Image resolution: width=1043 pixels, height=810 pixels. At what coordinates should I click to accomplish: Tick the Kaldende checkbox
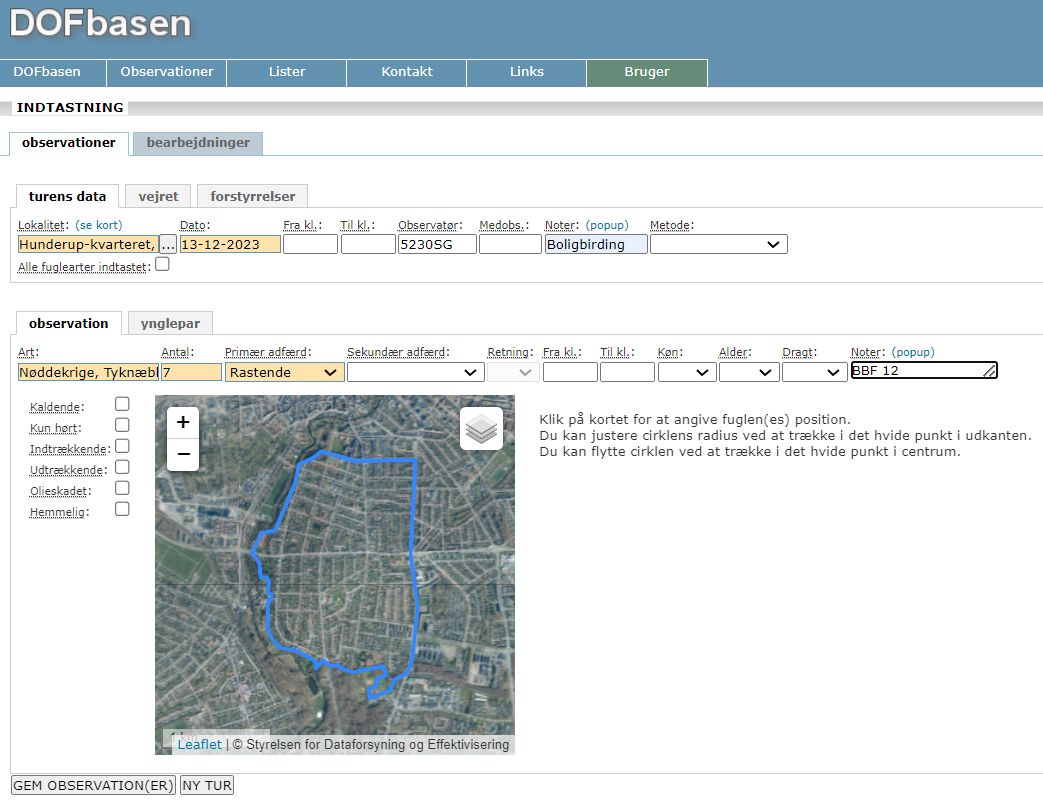[x=122, y=404]
